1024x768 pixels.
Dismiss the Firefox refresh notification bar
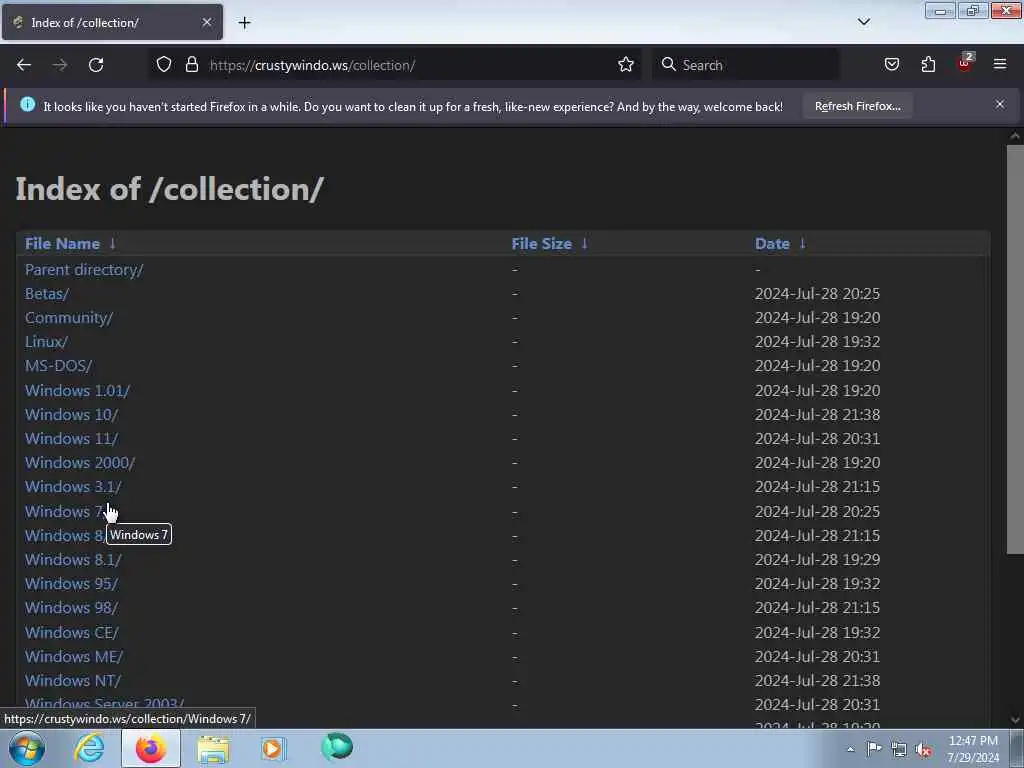coord(1000,104)
